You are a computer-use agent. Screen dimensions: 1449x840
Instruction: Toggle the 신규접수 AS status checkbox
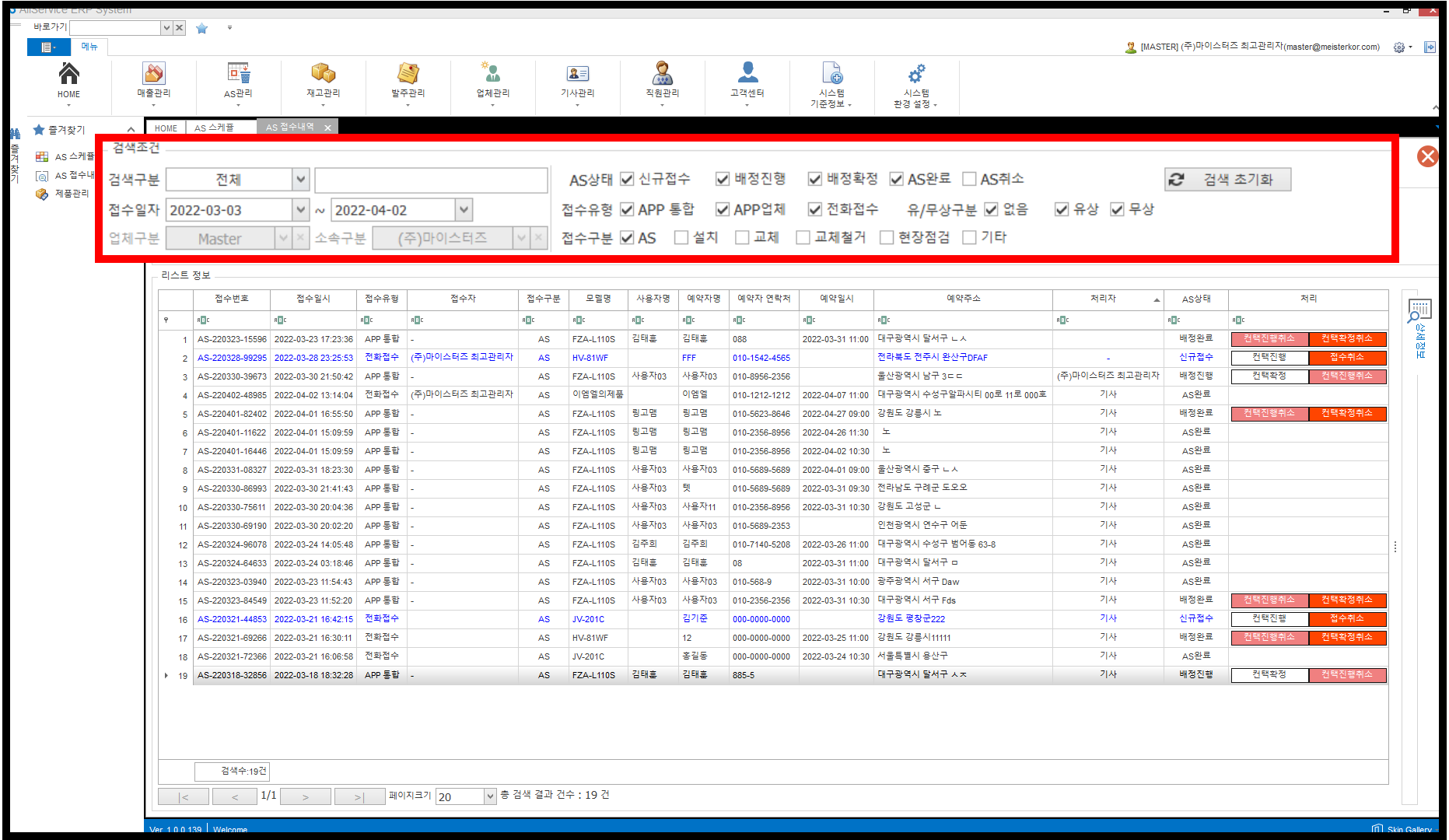(x=628, y=180)
